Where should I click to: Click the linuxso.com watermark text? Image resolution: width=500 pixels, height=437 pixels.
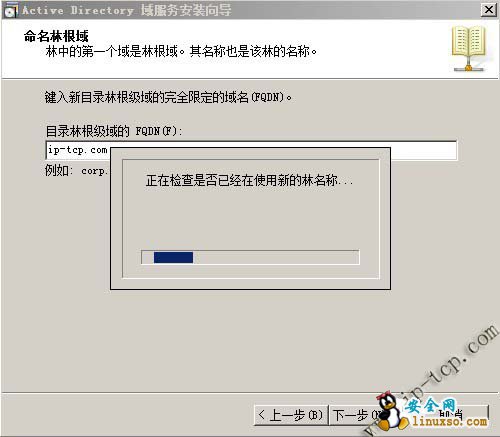click(x=450, y=421)
